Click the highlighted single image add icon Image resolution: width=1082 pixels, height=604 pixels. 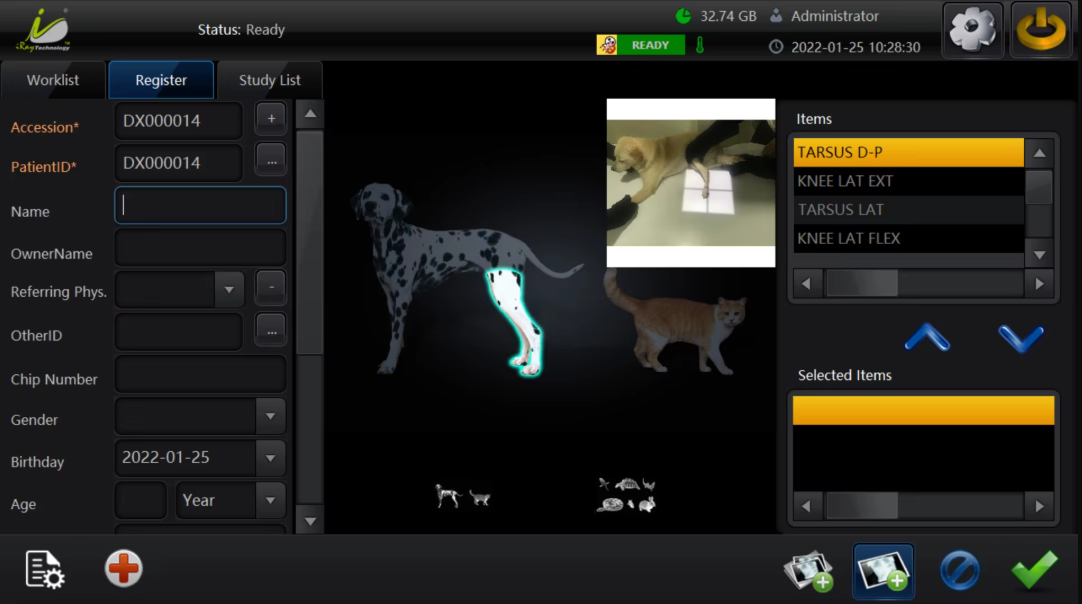883,569
